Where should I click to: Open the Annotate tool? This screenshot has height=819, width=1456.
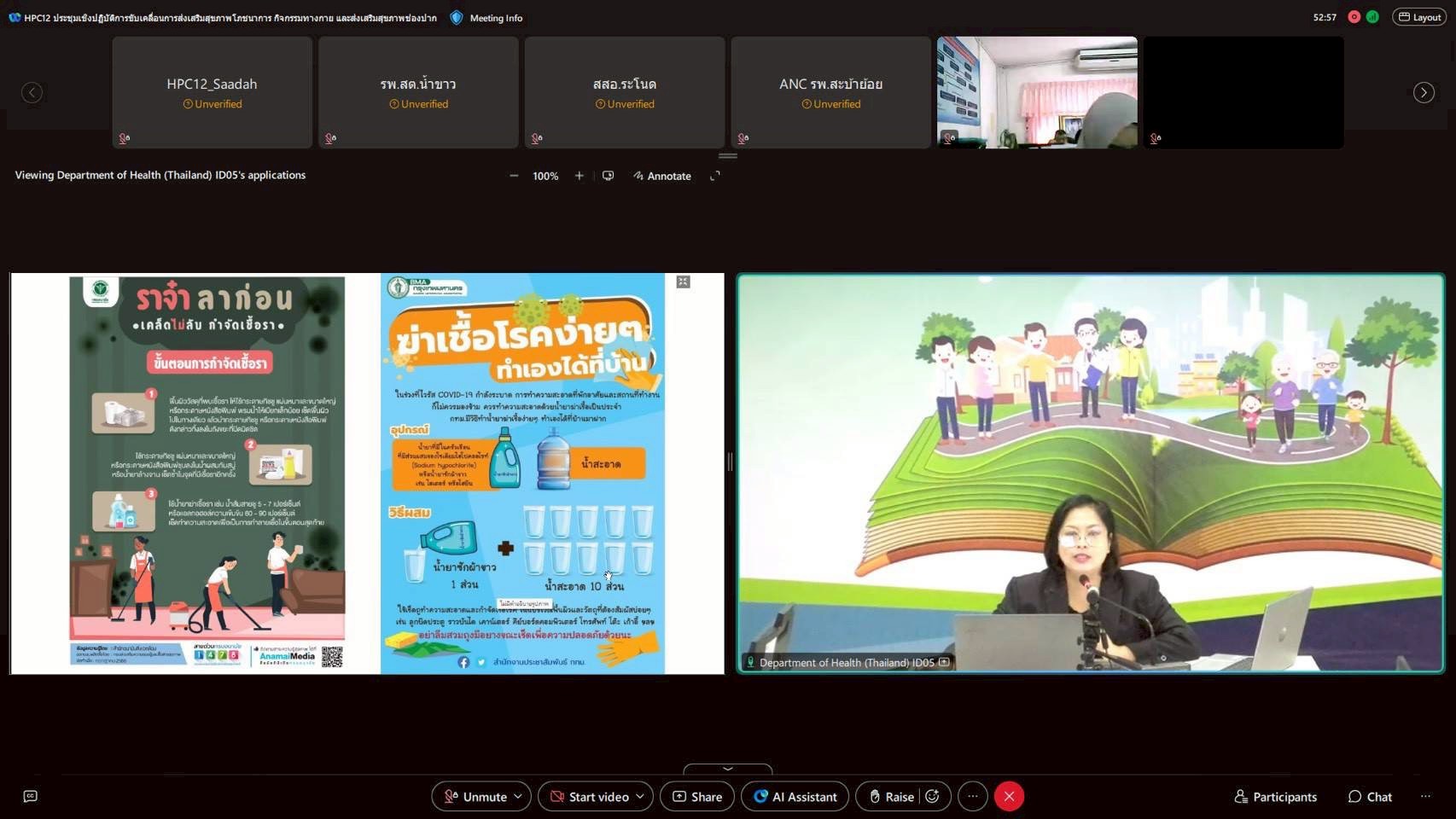(662, 176)
